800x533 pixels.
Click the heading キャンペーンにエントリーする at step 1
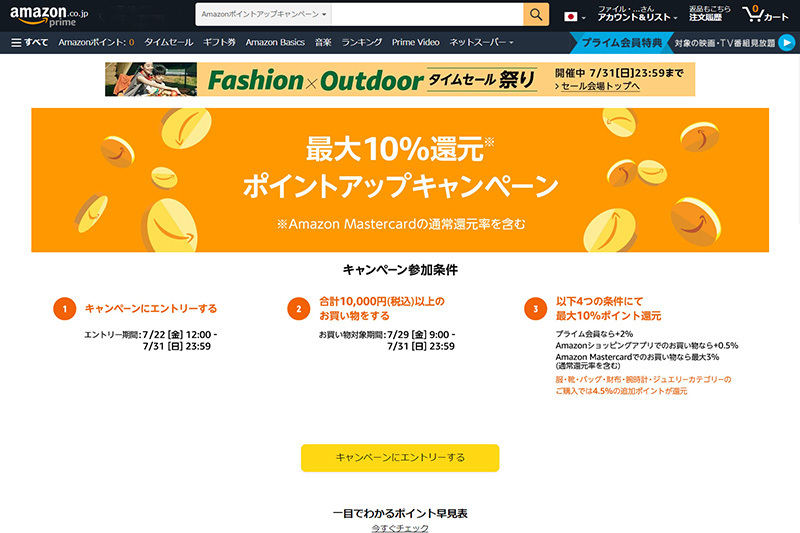click(151, 309)
